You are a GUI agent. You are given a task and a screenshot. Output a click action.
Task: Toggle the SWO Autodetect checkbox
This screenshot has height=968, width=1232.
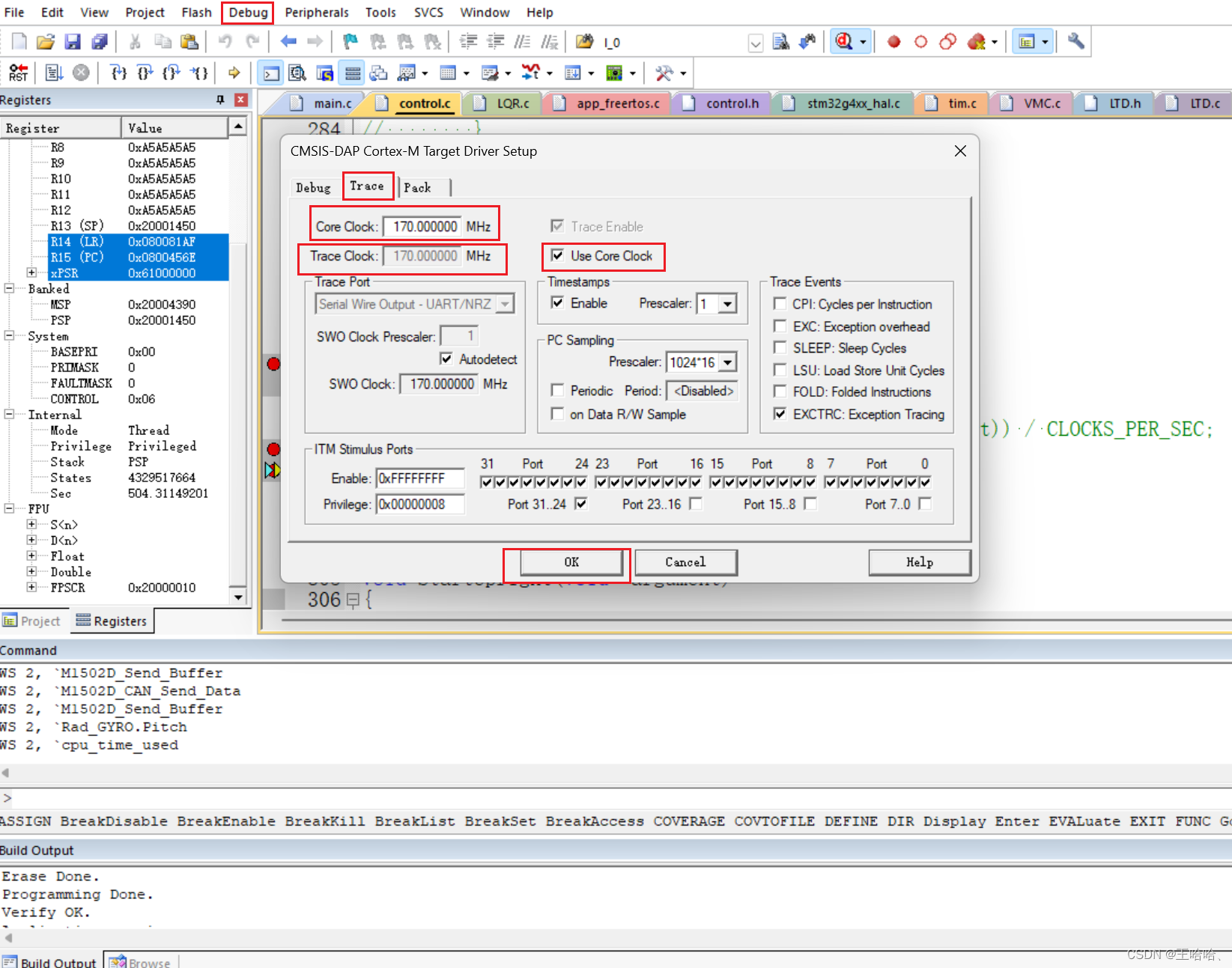(446, 359)
